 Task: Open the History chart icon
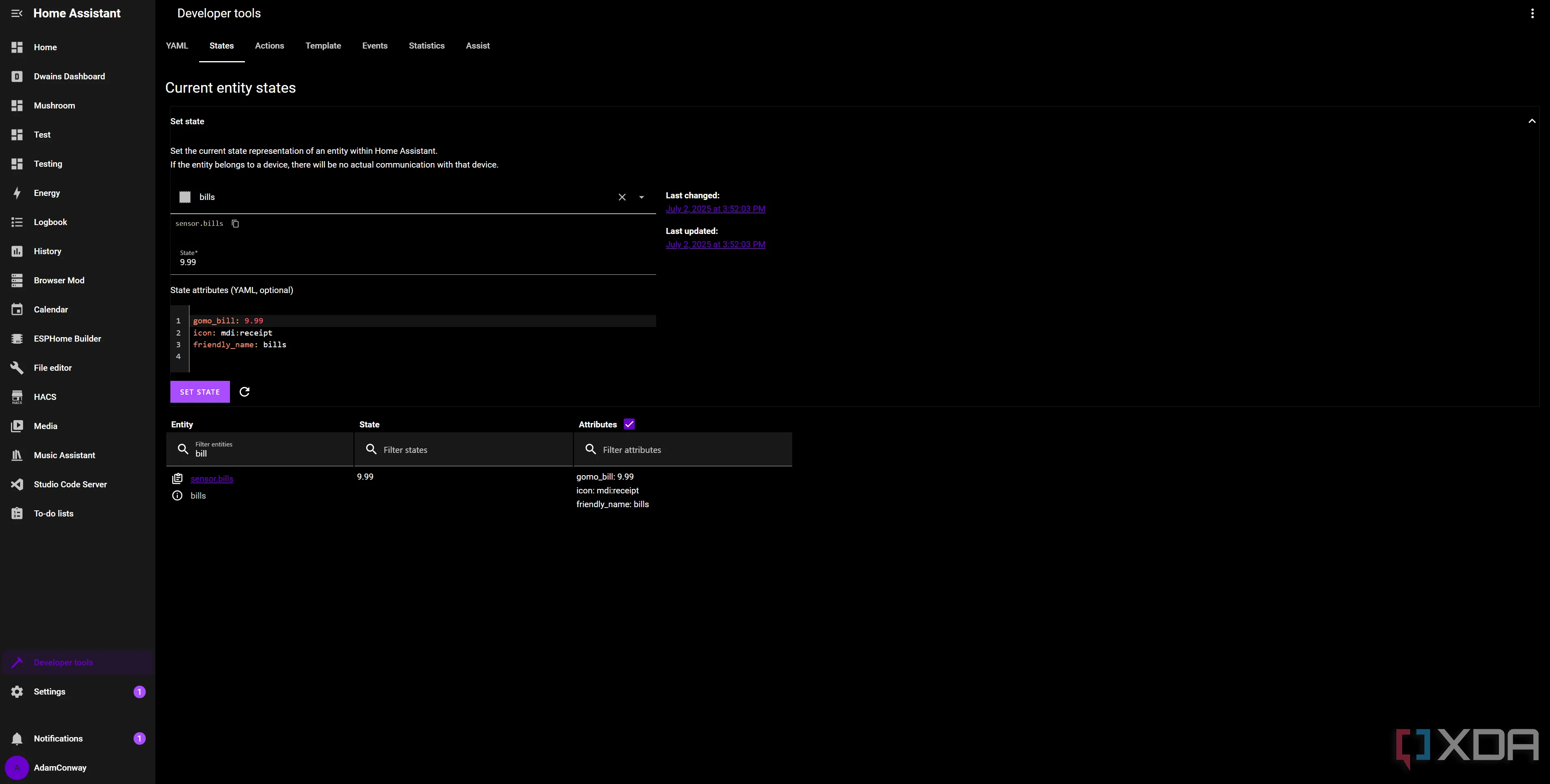point(17,251)
